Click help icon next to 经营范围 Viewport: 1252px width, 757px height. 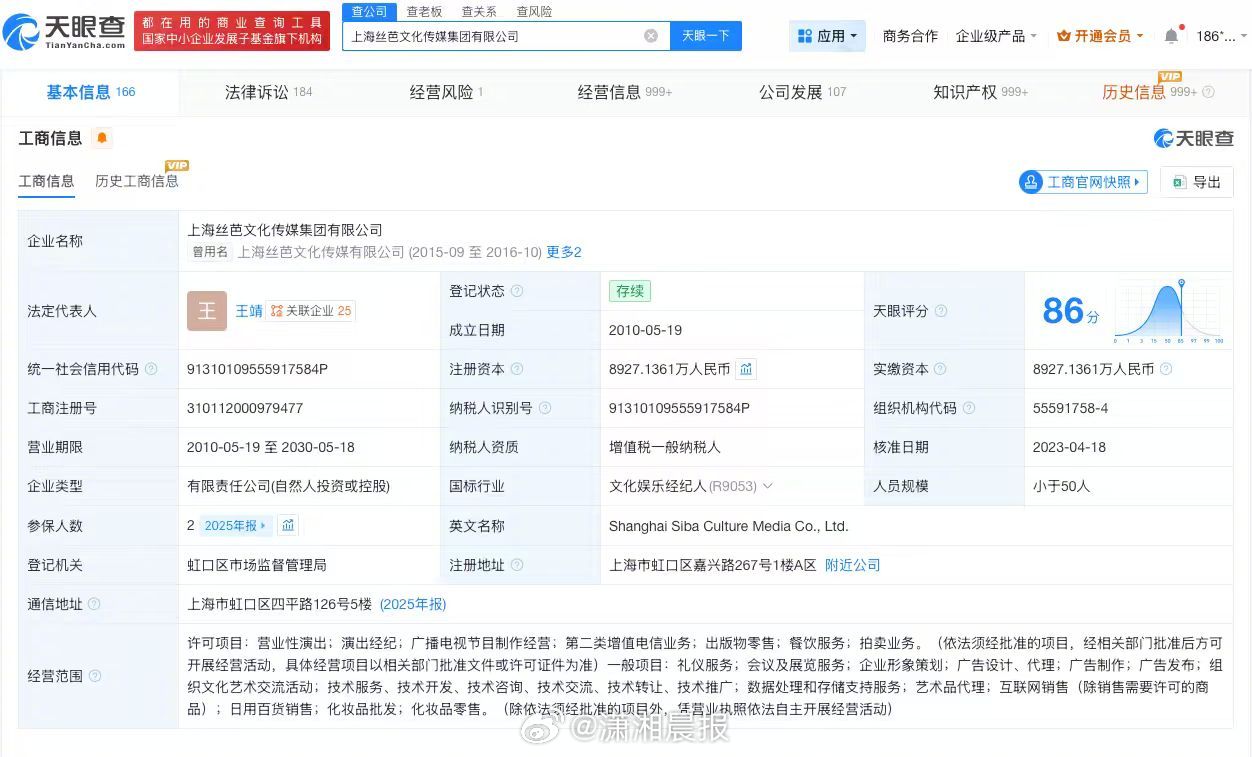(x=95, y=676)
